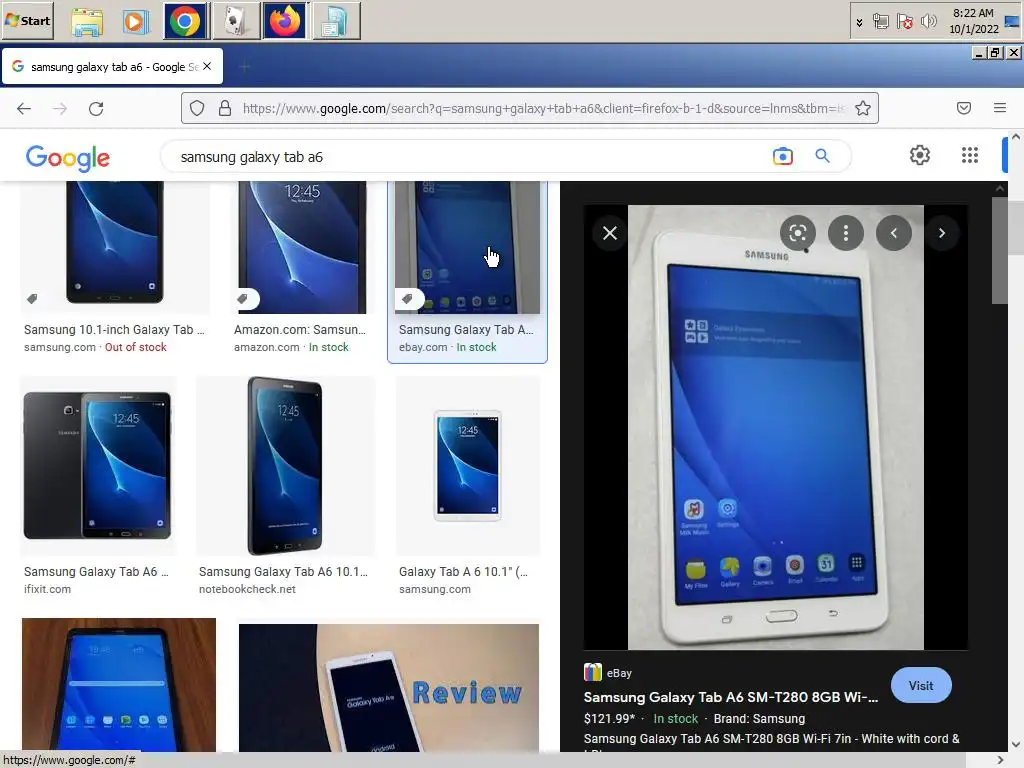This screenshot has height=768, width=1024.
Task: Open the tracking protection shield icon
Action: coord(197,108)
